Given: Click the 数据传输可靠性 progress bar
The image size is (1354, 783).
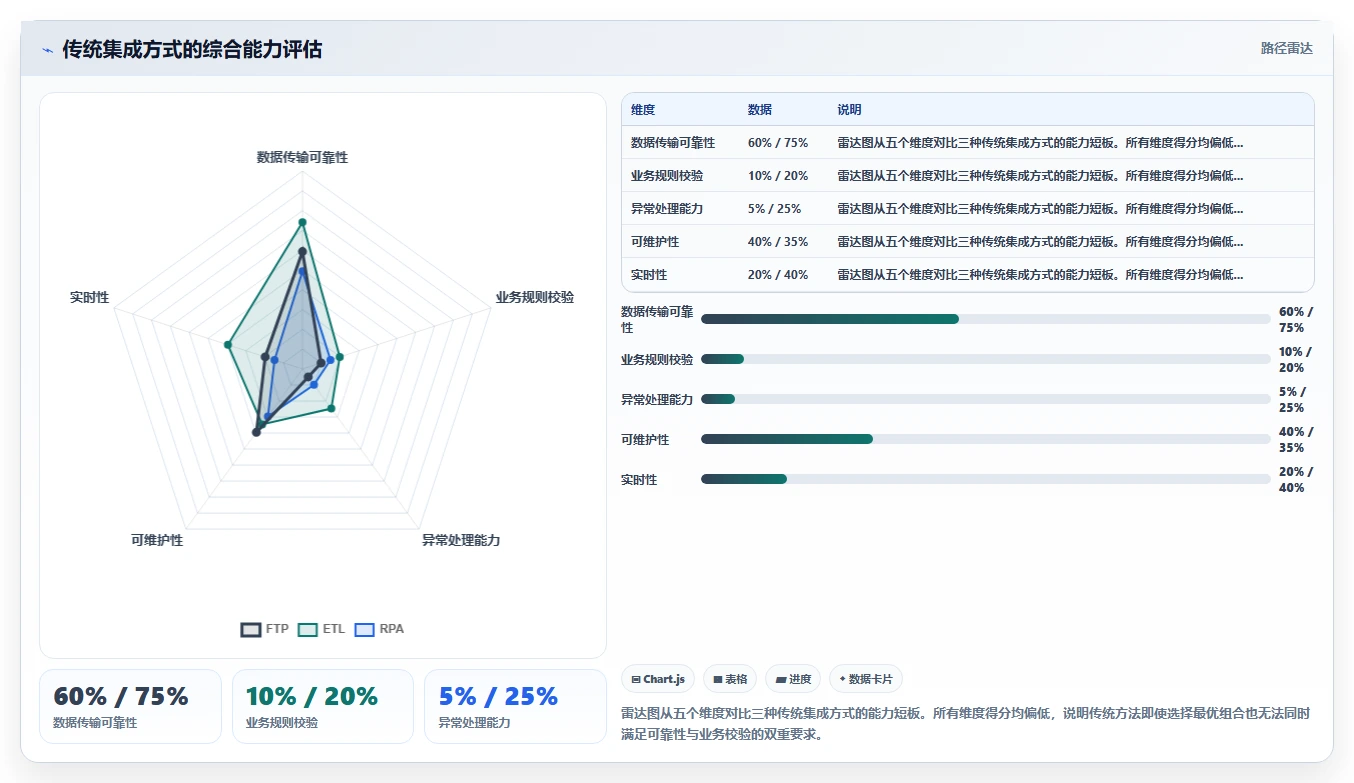Looking at the screenshot, I should coord(986,319).
